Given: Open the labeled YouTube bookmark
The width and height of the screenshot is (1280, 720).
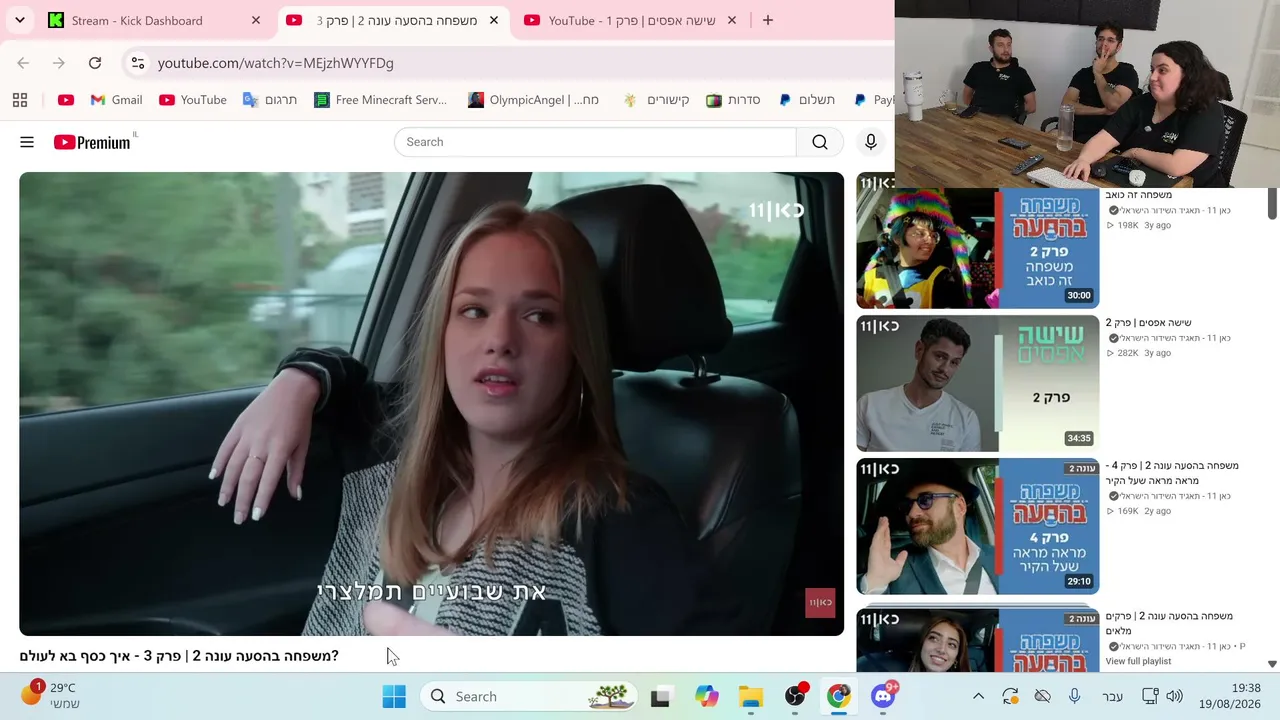Looking at the screenshot, I should tap(193, 100).
